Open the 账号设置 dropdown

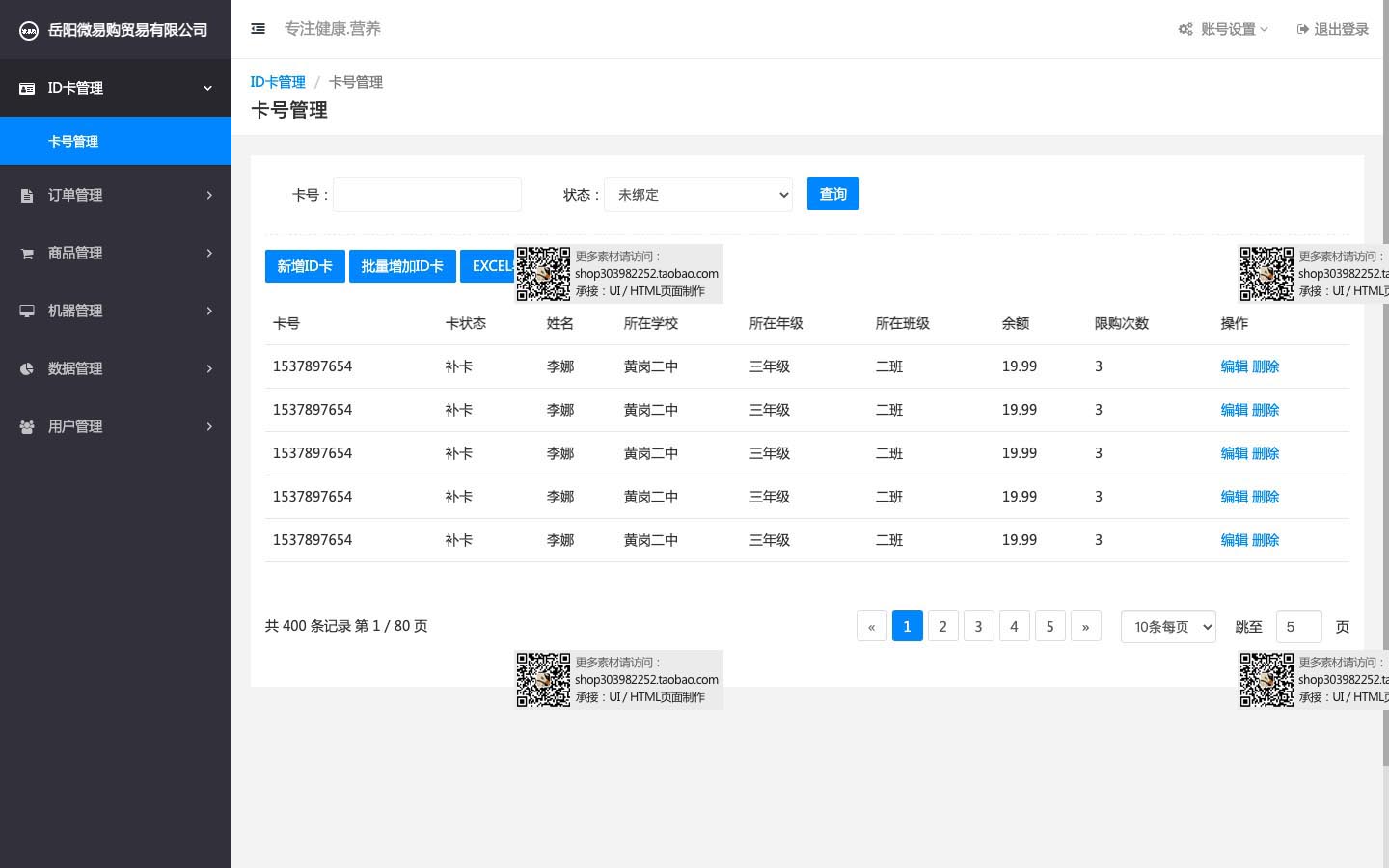(1223, 29)
